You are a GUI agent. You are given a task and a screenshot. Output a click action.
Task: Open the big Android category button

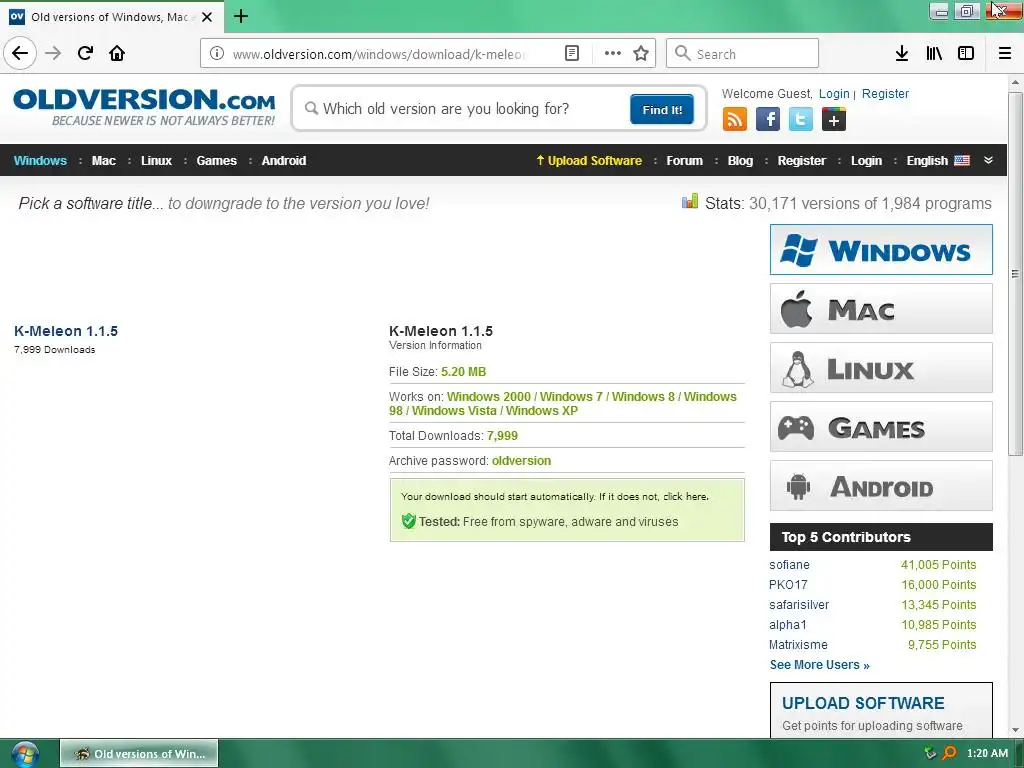click(881, 486)
